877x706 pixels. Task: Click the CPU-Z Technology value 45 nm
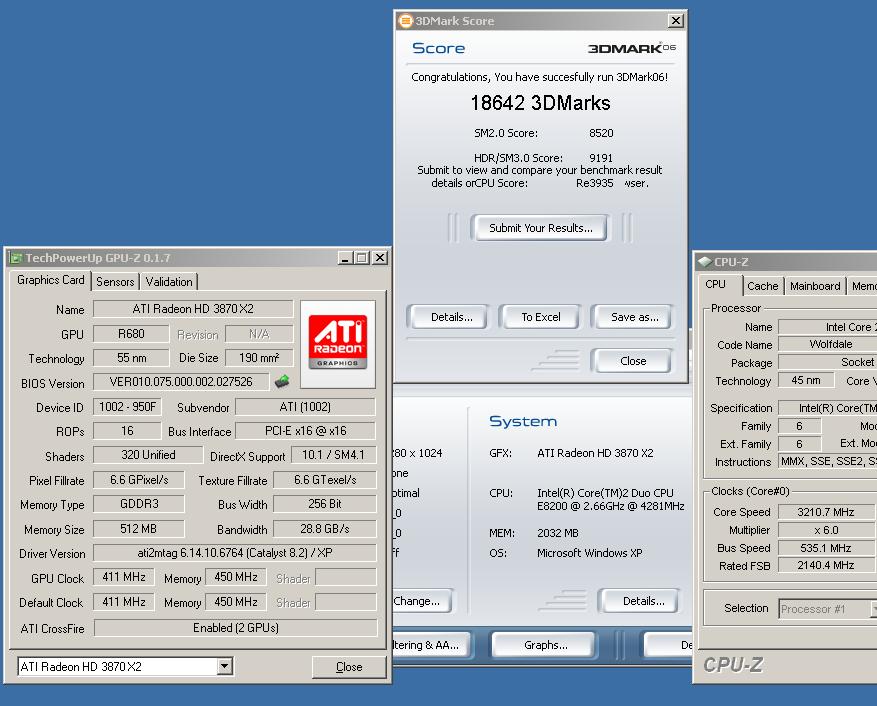coord(806,380)
